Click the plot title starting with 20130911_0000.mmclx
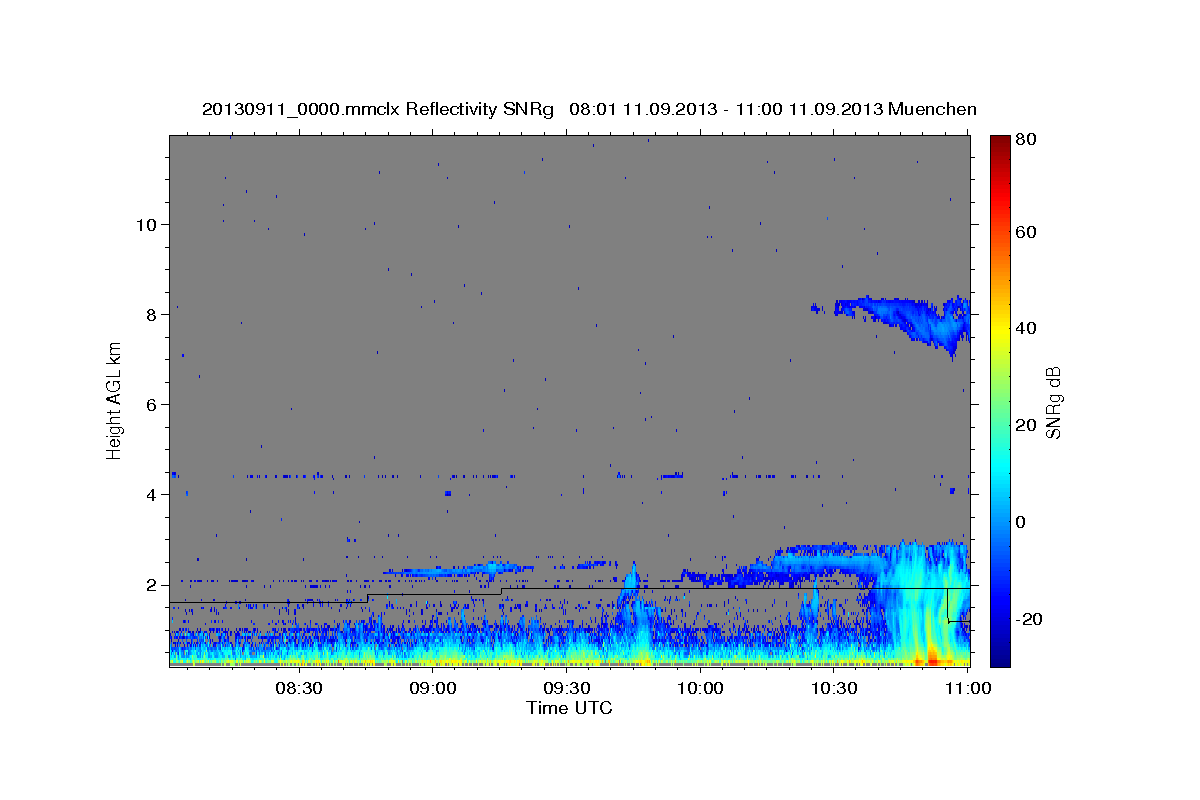The height and width of the screenshot is (800, 1200). 589,109
